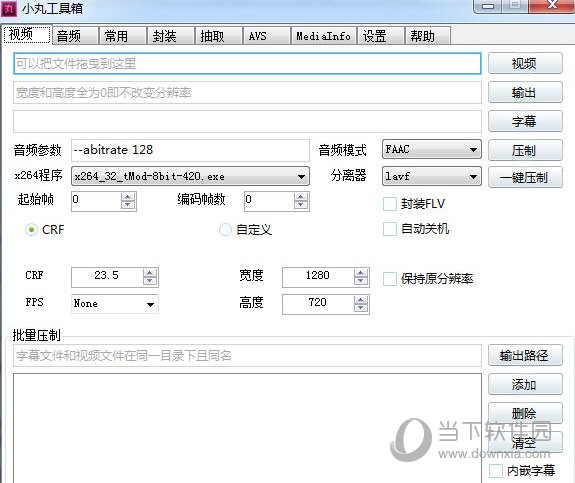Click the 输出 button

[x=525, y=92]
